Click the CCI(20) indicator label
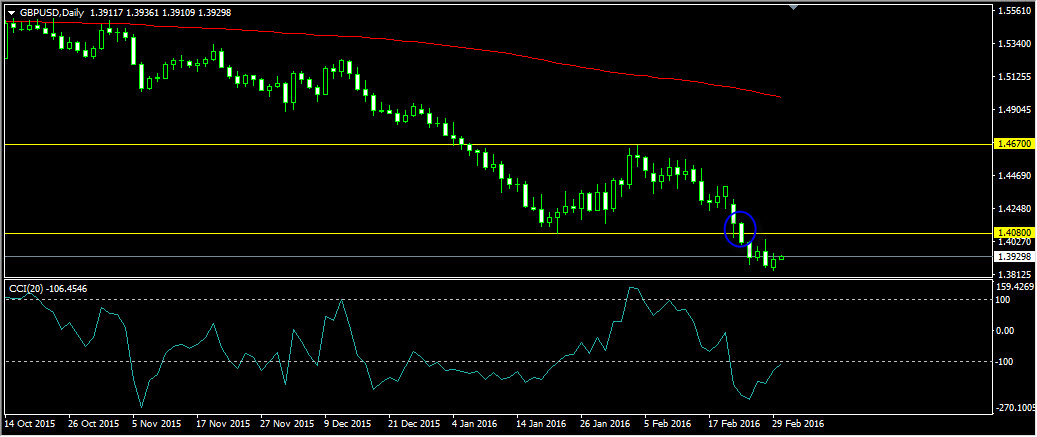The width and height of the screenshot is (1037, 437). tap(33, 289)
